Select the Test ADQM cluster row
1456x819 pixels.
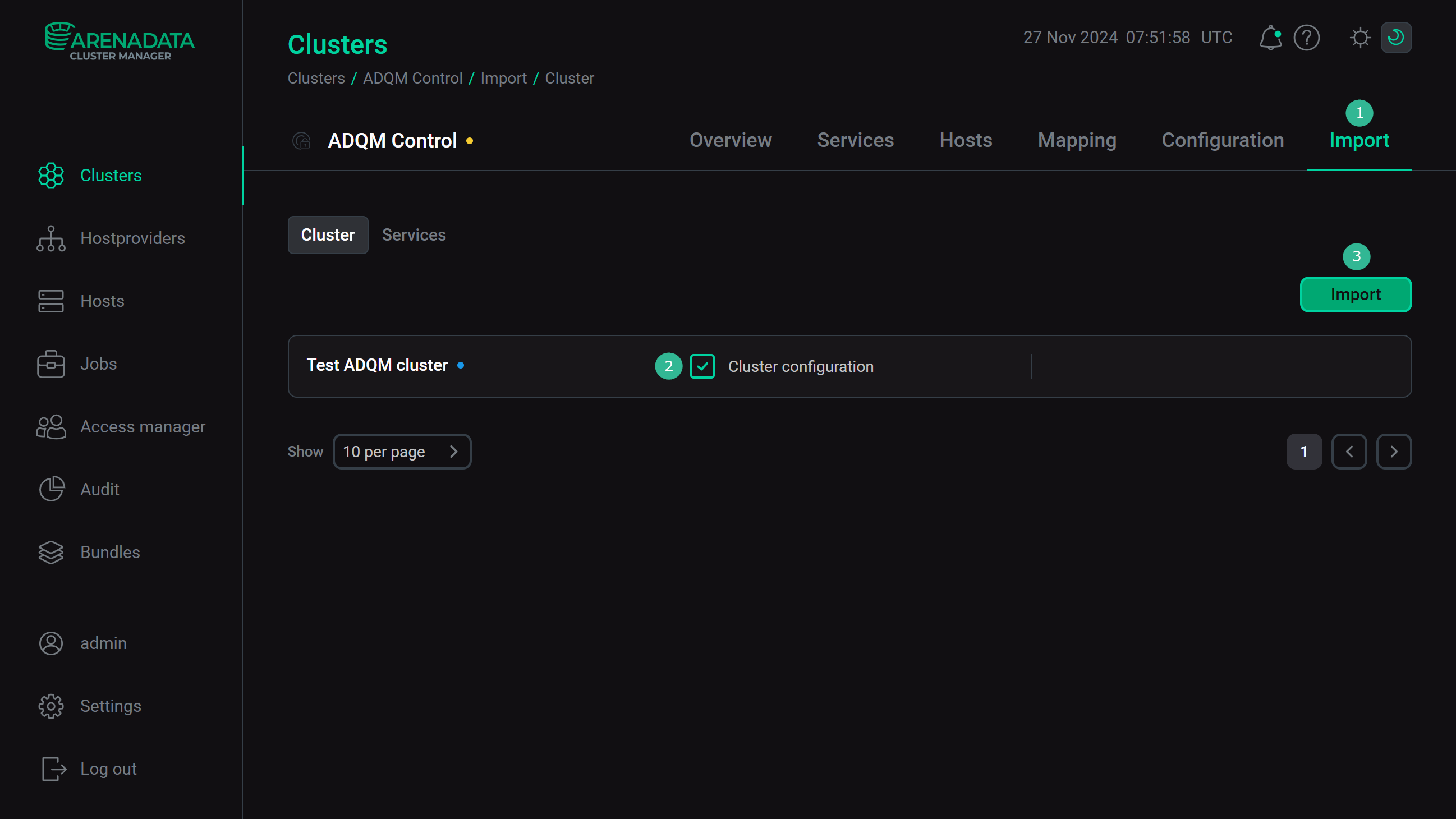coord(378,365)
